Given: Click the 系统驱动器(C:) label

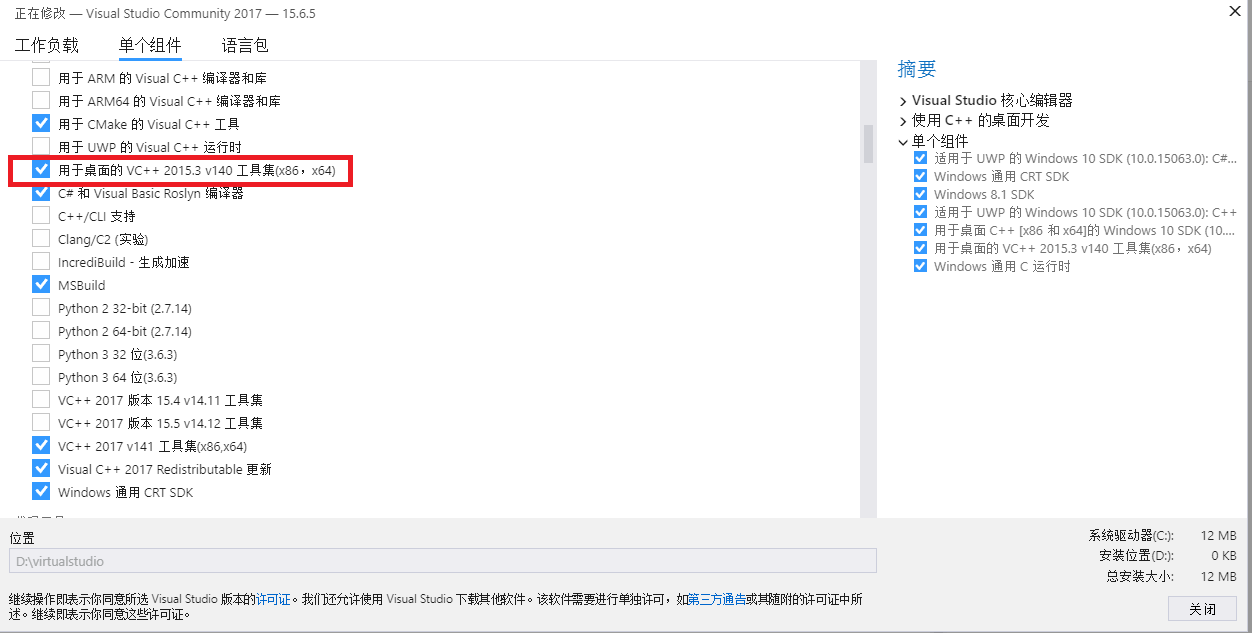Looking at the screenshot, I should click(x=1131, y=536).
